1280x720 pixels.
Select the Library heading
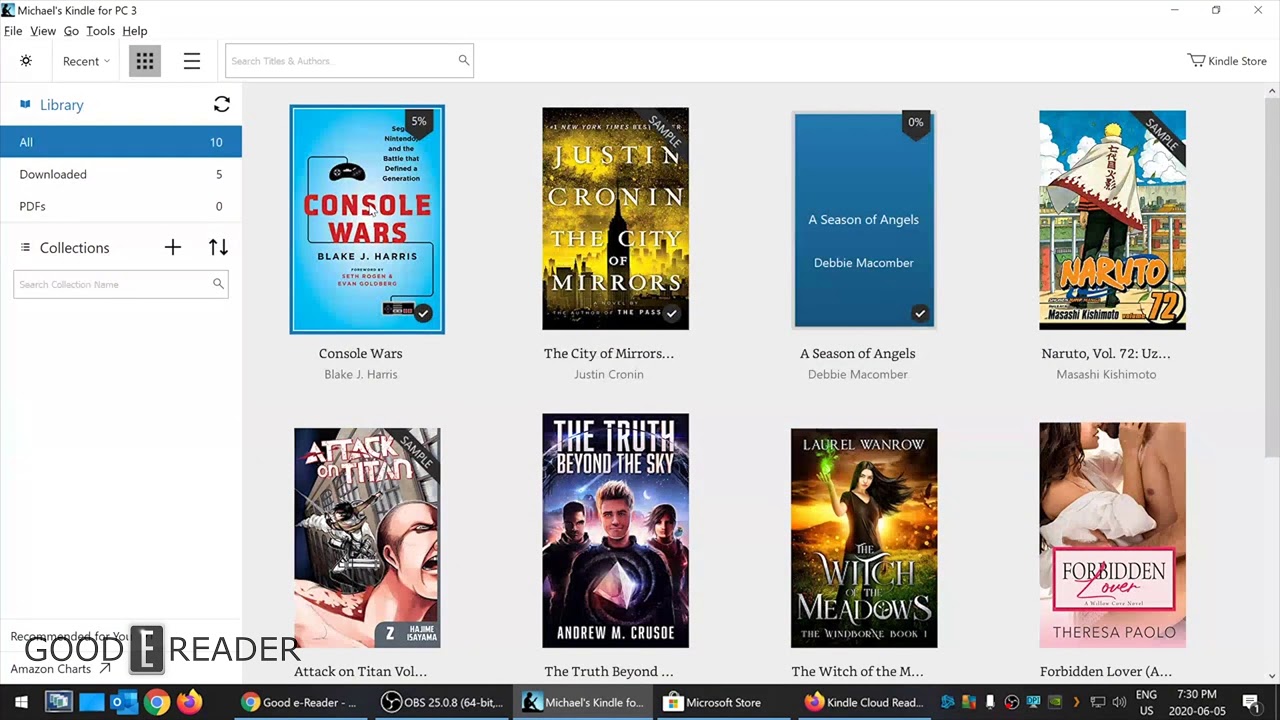62,105
